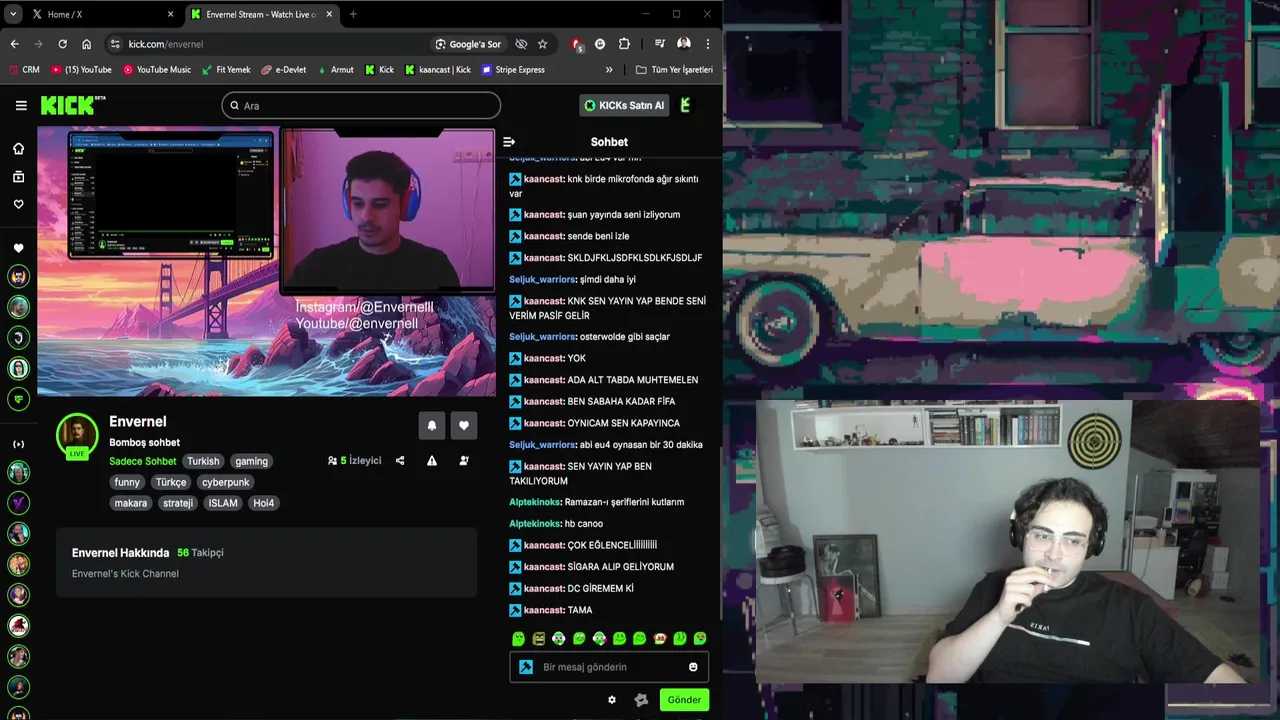1280x720 pixels.
Task: Open a new browser tab
Action: tap(353, 14)
